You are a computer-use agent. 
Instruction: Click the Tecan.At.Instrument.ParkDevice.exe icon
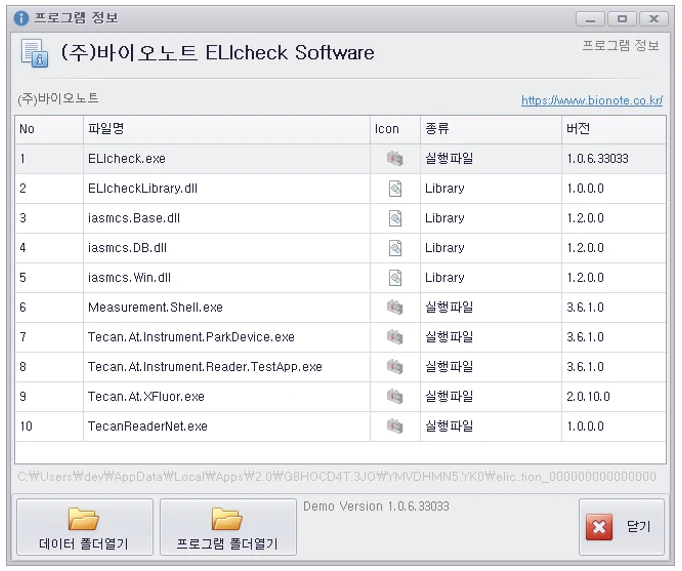coord(395,337)
